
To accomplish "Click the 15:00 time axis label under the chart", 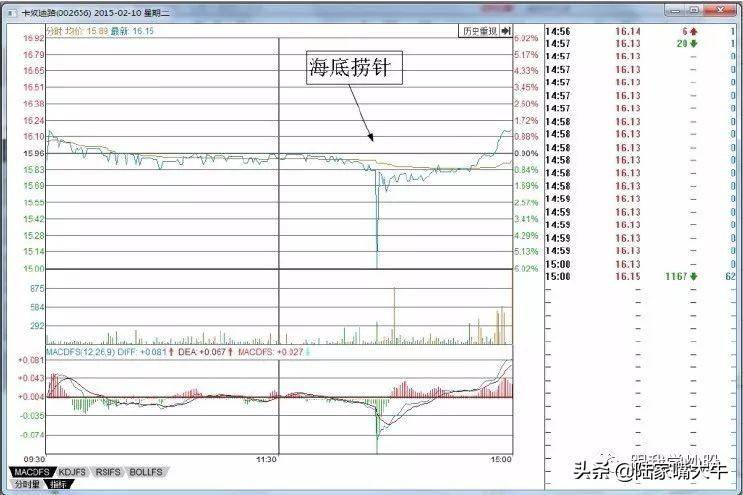I will (501, 459).
